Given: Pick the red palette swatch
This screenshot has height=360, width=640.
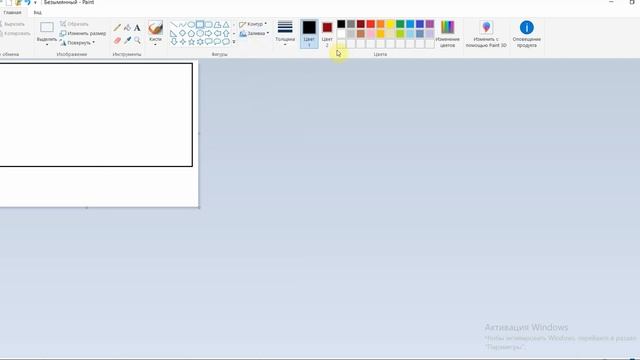Looking at the screenshot, I should click(x=371, y=24).
